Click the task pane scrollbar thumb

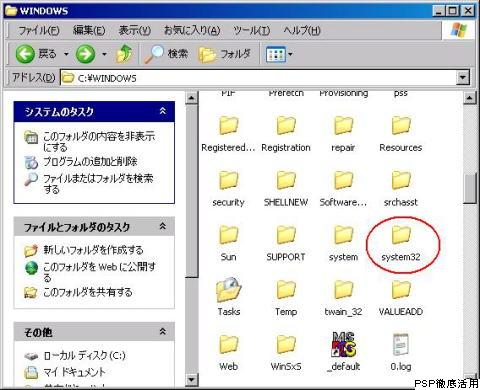pos(191,191)
